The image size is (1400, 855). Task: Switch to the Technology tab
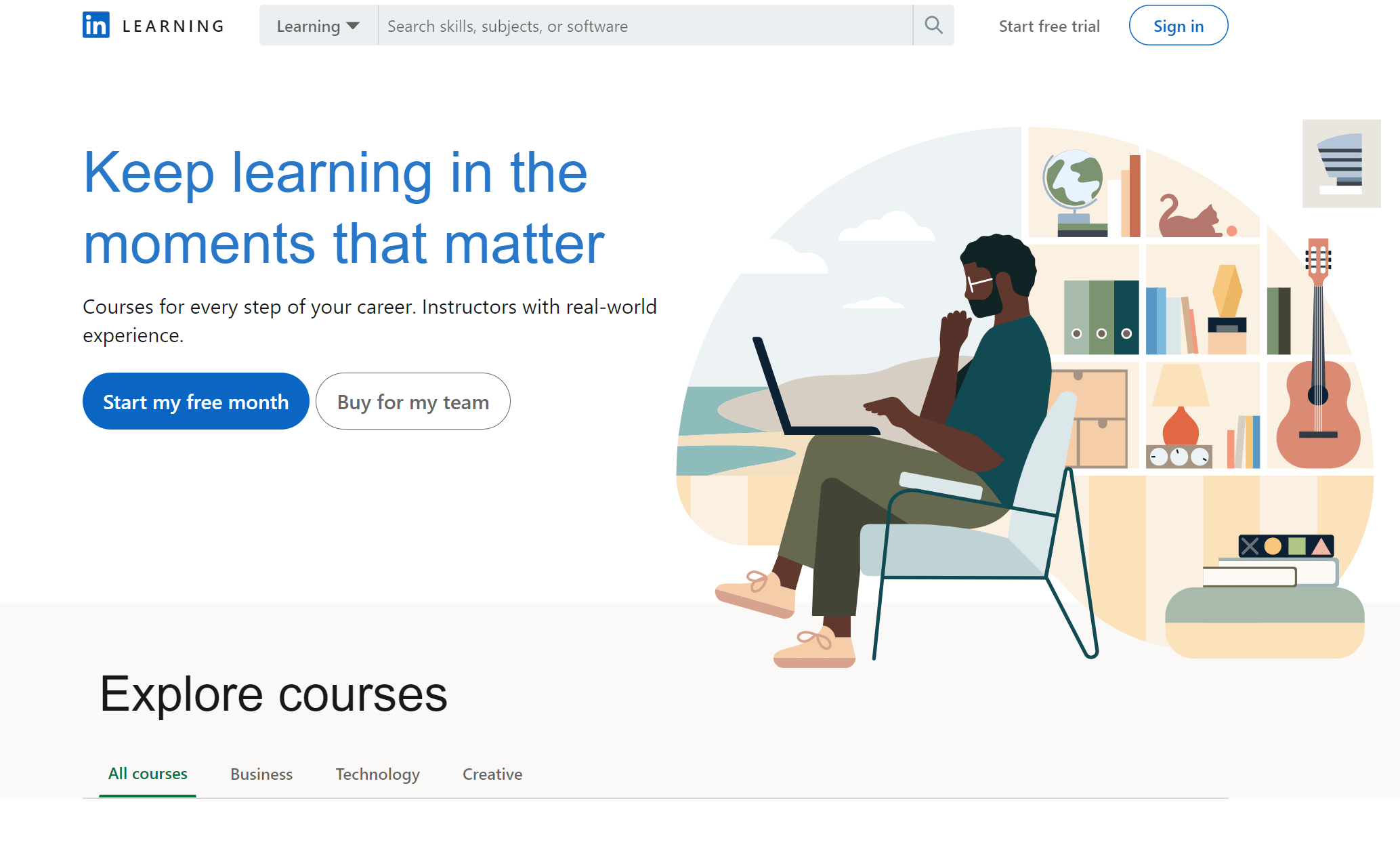(x=378, y=774)
